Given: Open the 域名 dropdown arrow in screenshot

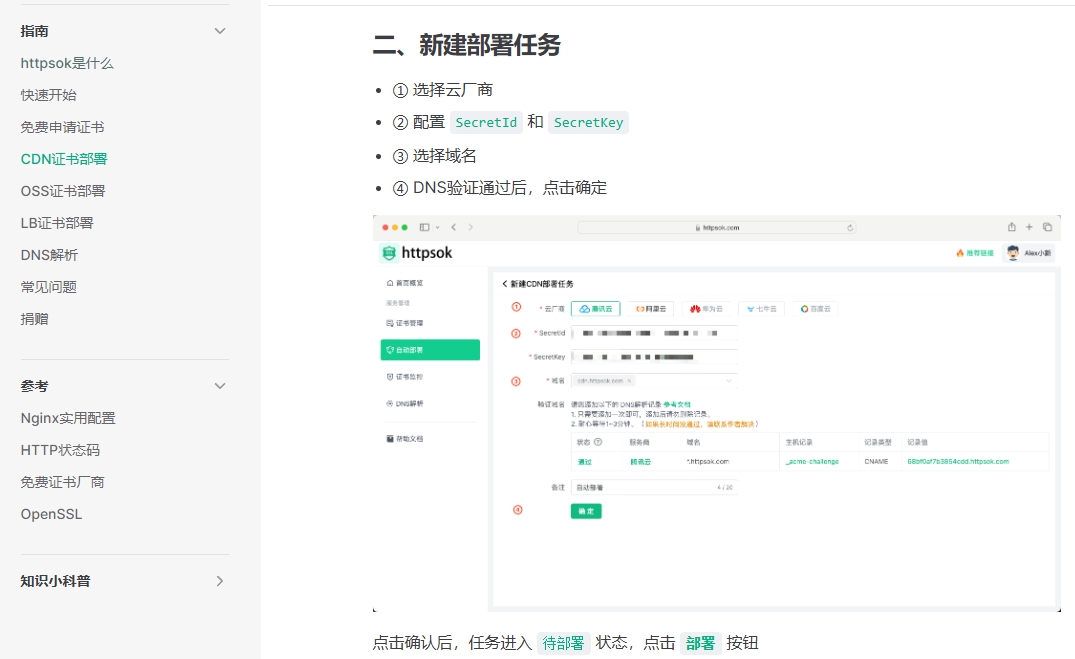Looking at the screenshot, I should point(729,381).
